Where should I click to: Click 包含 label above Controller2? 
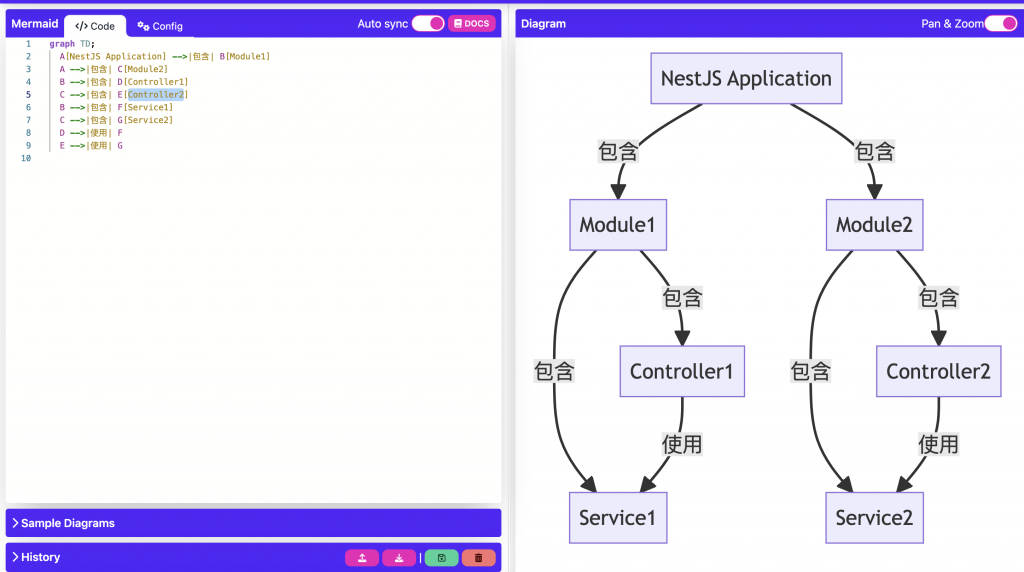tap(938, 298)
